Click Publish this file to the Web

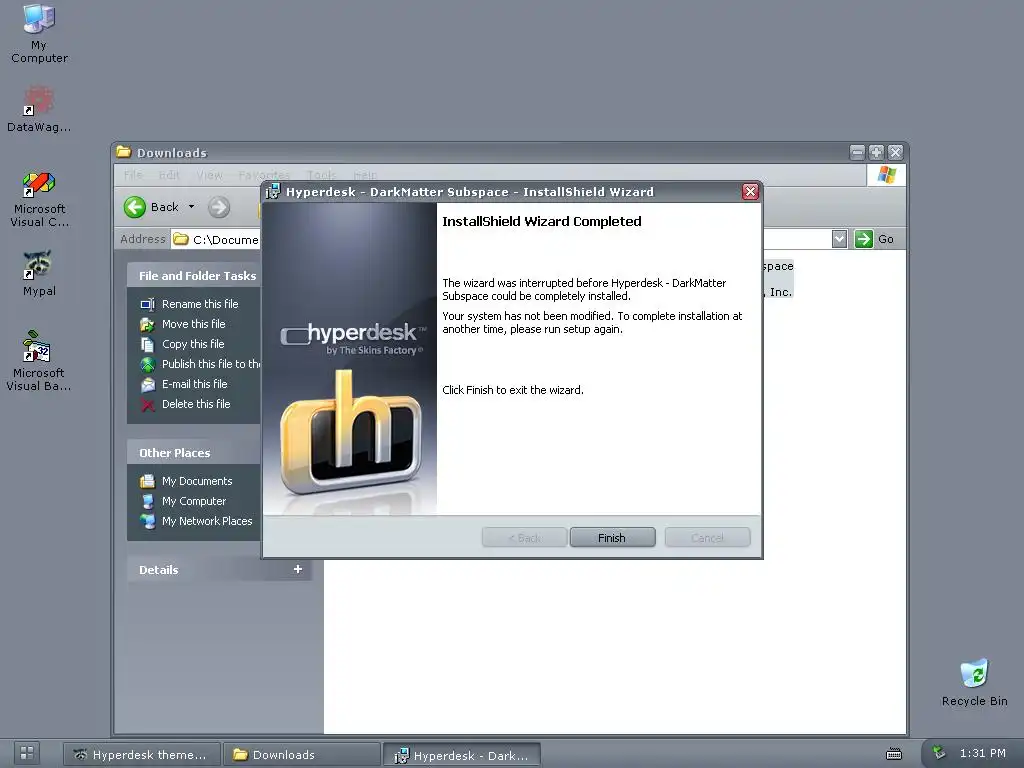211,364
